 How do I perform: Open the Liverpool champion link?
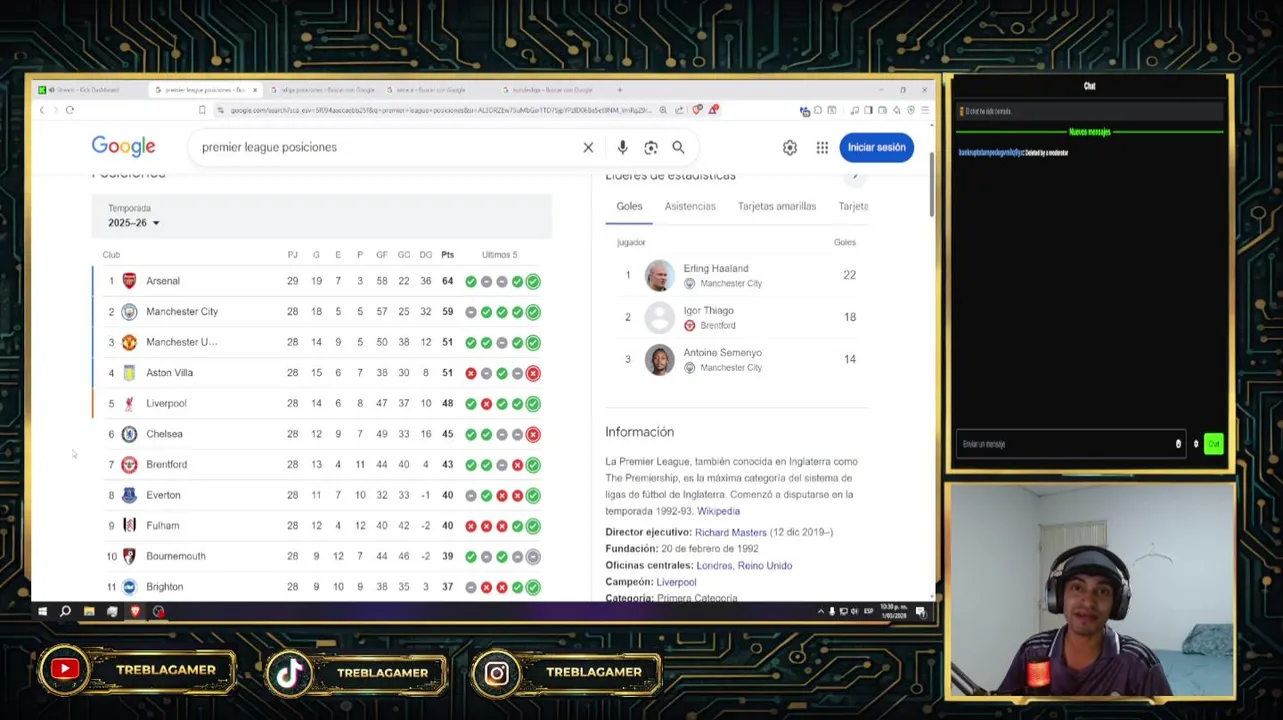(x=676, y=582)
